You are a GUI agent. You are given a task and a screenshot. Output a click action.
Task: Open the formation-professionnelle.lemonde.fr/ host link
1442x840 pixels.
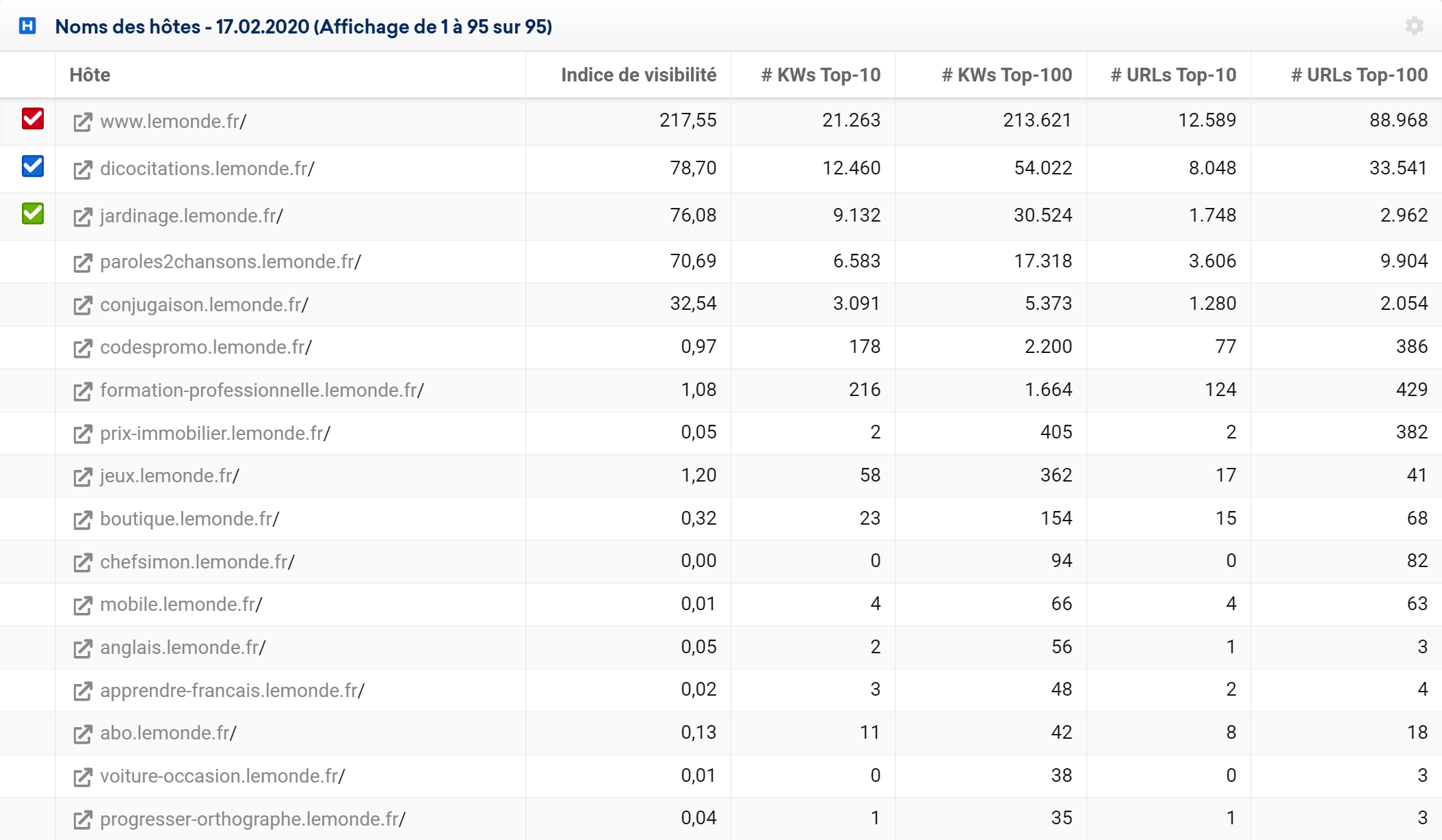pyautogui.click(x=262, y=390)
